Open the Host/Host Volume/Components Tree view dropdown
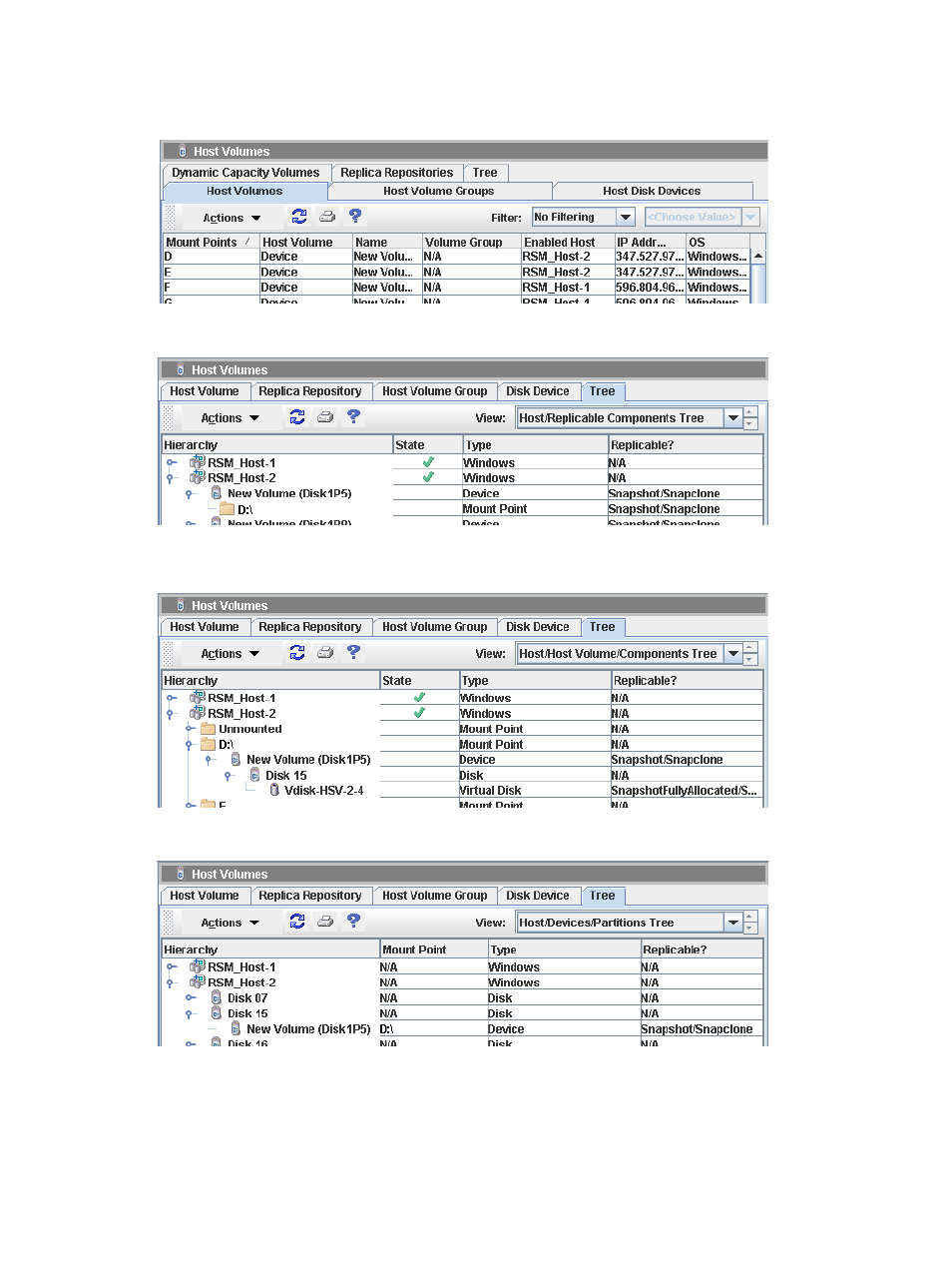 [733, 654]
